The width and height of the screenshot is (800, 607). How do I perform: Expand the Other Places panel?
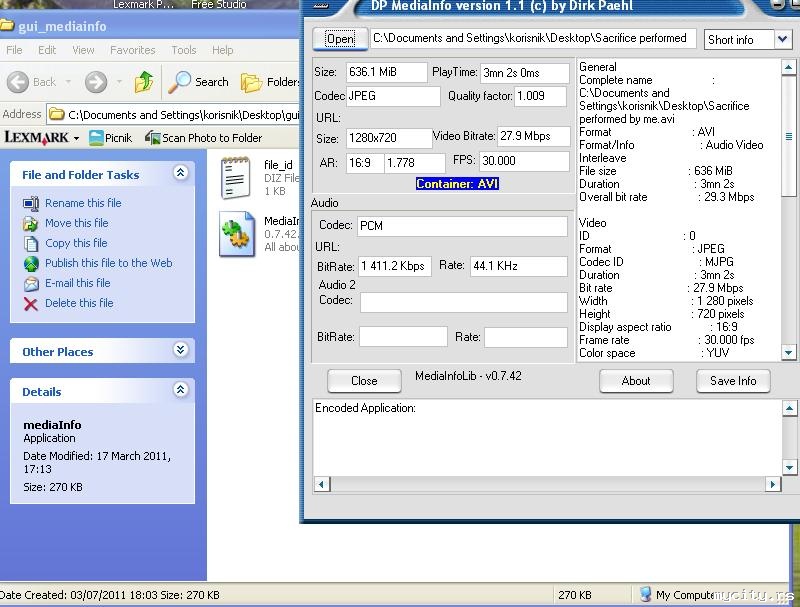click(x=181, y=350)
